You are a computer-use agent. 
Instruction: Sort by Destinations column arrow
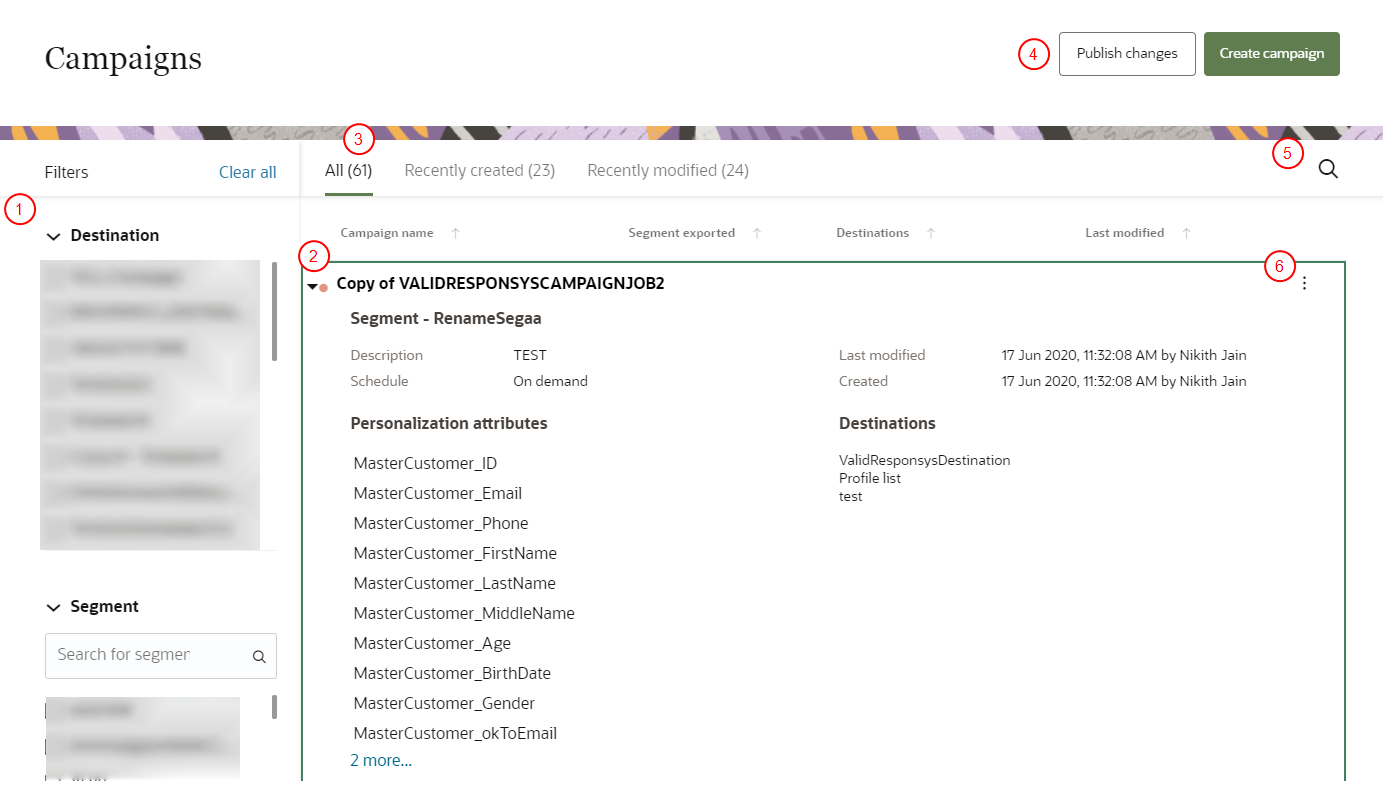click(931, 233)
